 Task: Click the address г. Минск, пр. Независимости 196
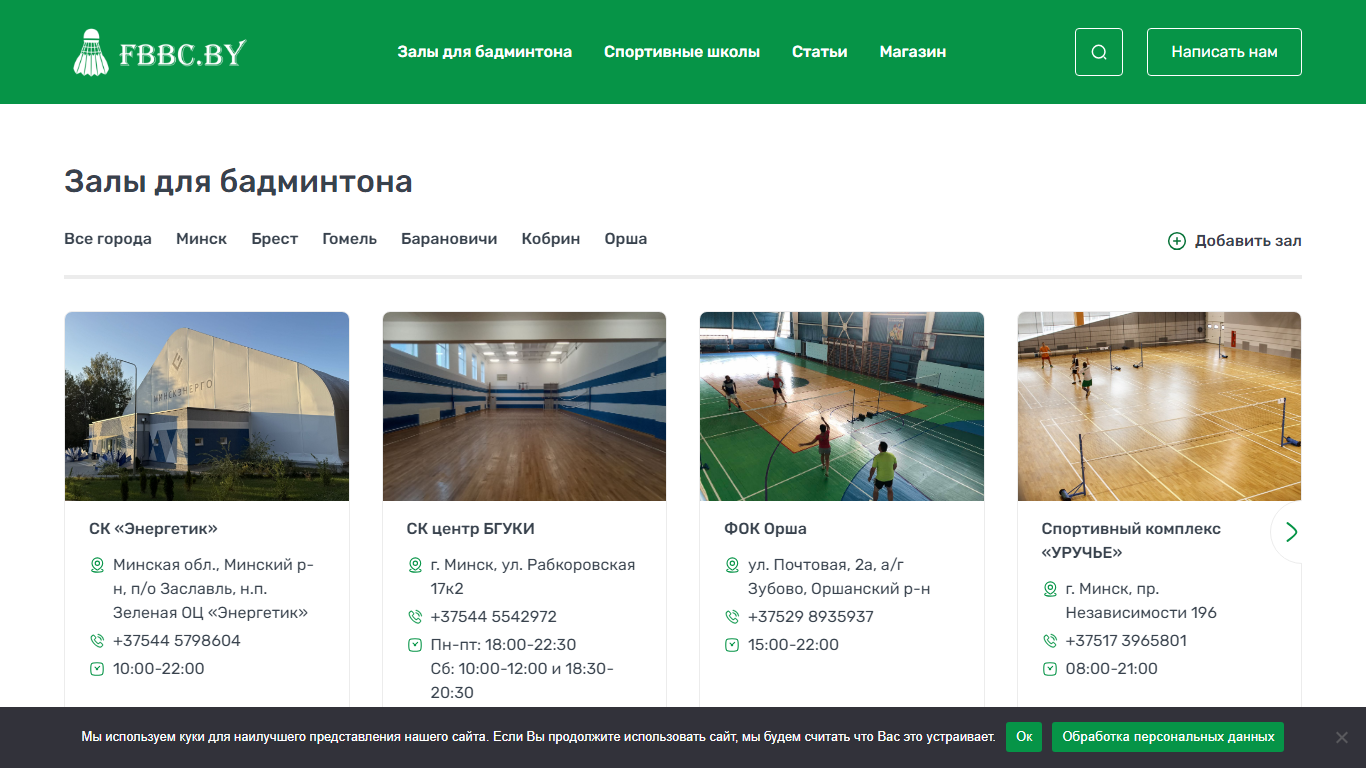click(1141, 601)
